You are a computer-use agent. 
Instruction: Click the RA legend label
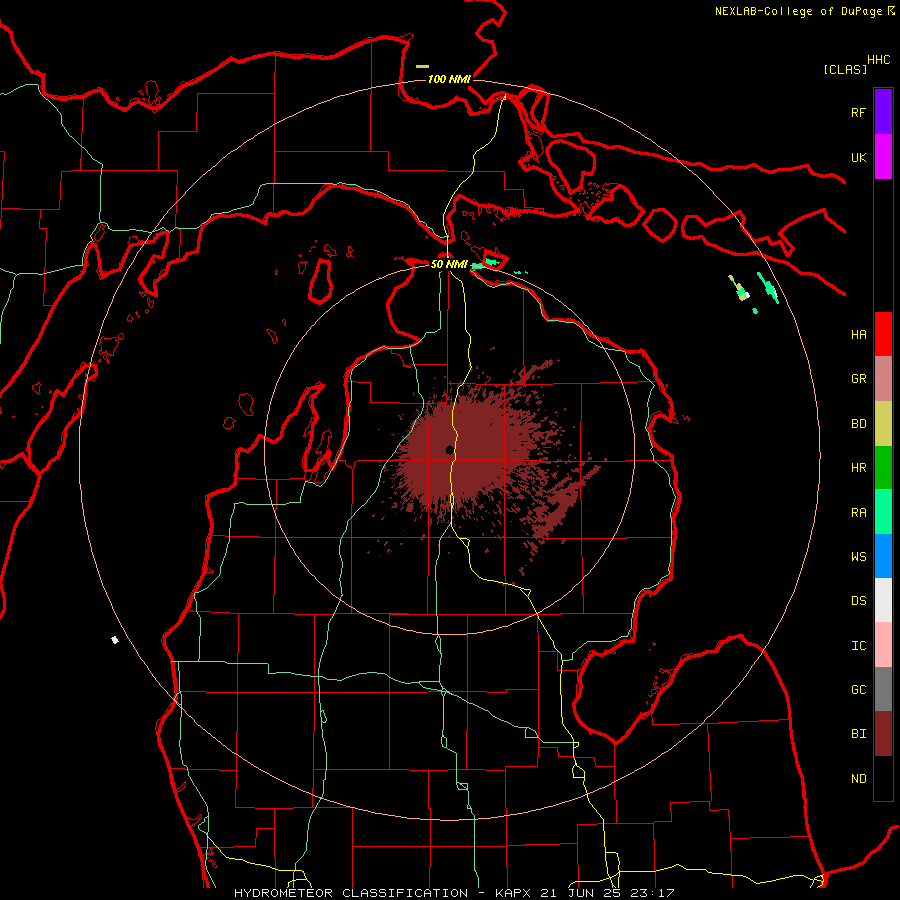858,513
